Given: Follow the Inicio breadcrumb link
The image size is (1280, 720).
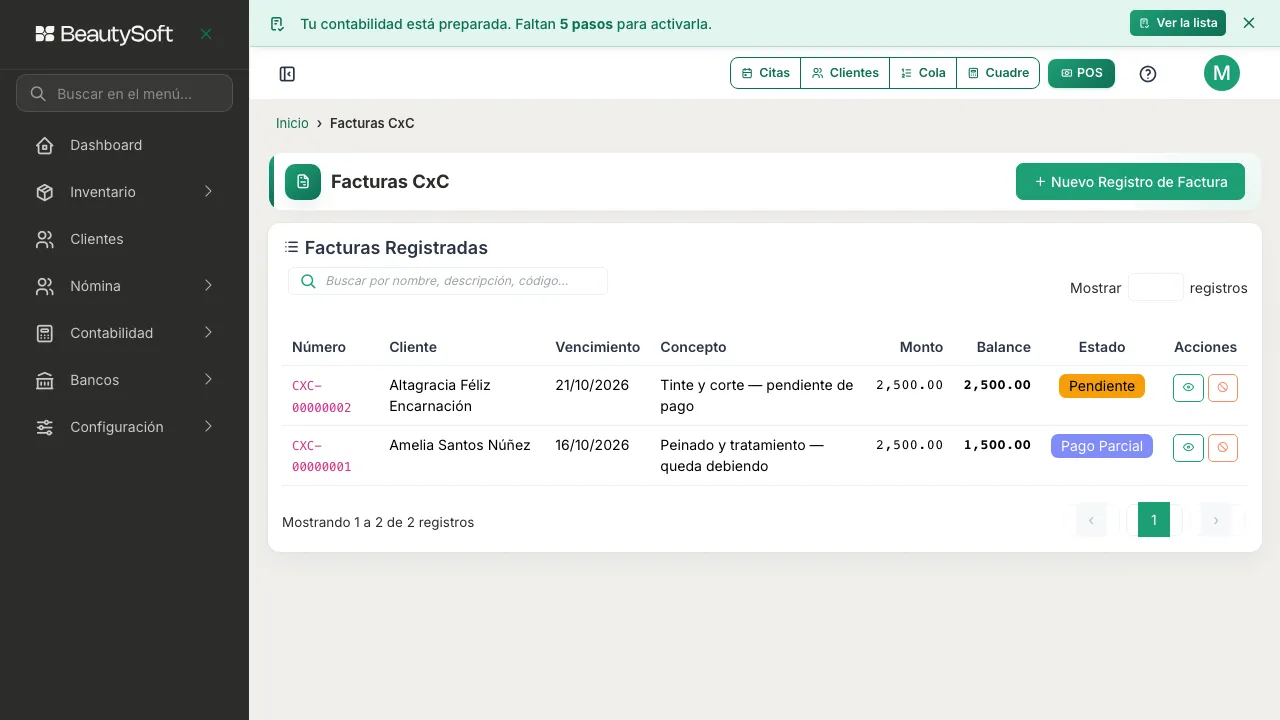Looking at the screenshot, I should click(x=292, y=123).
